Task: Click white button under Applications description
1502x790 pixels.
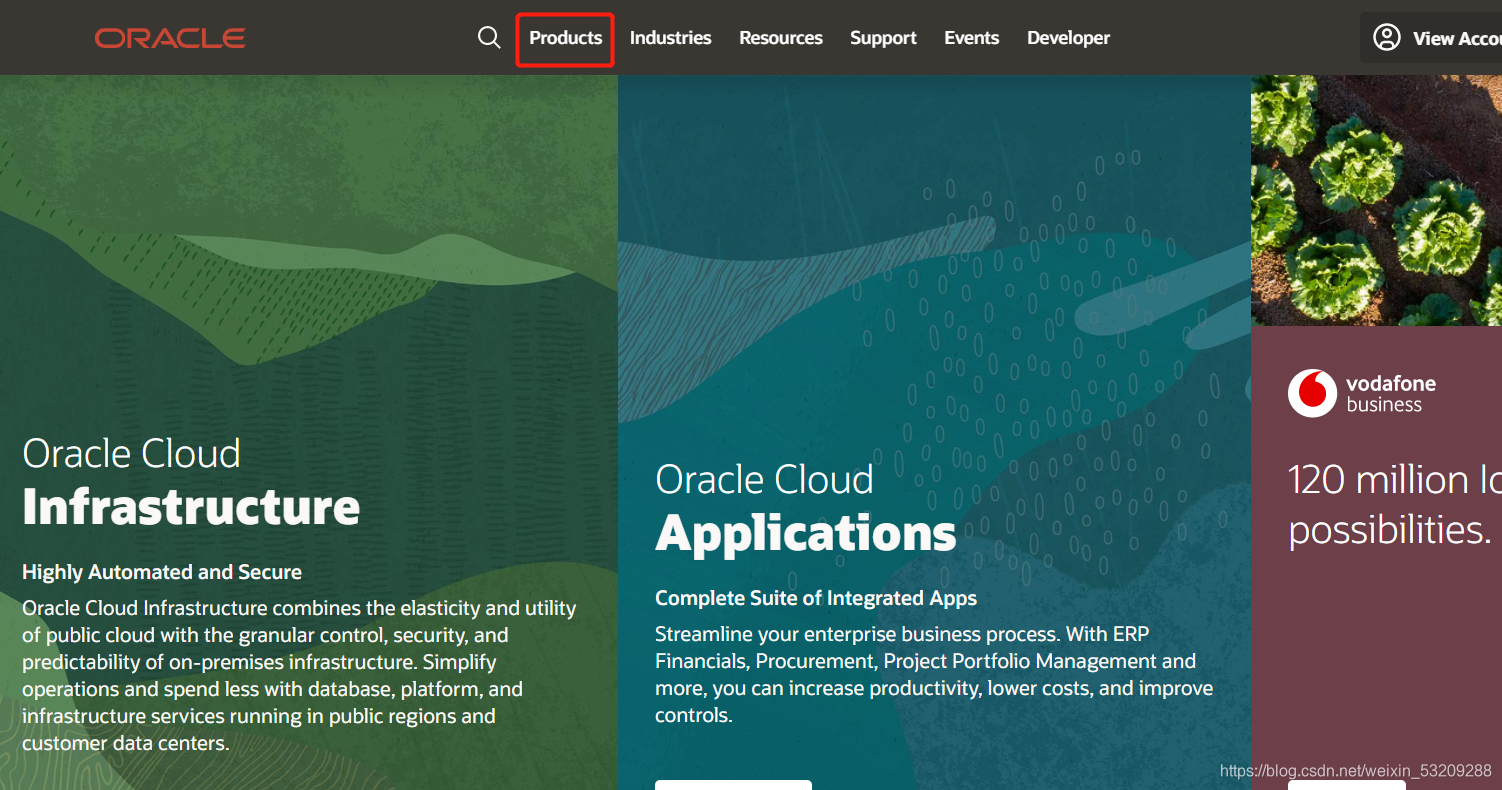Action: tap(733, 785)
